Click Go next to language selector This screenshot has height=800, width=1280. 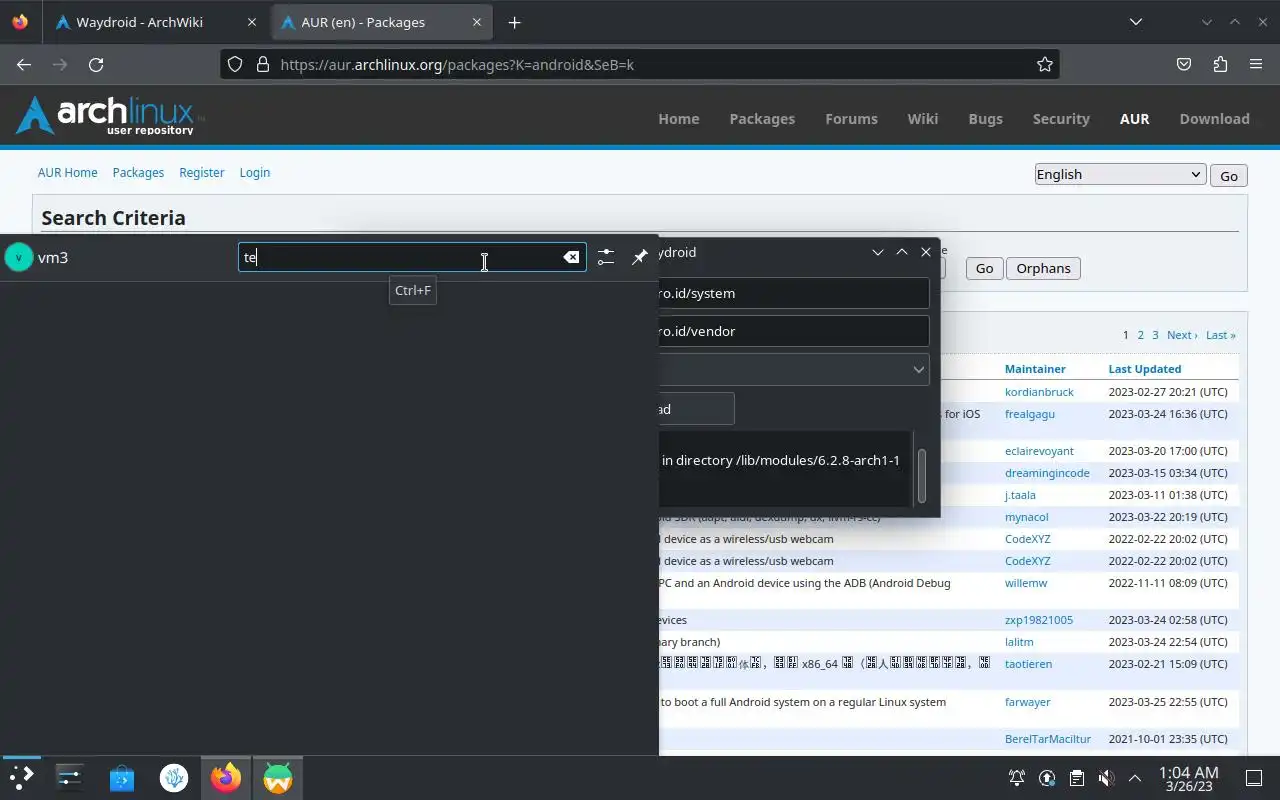(x=1228, y=175)
